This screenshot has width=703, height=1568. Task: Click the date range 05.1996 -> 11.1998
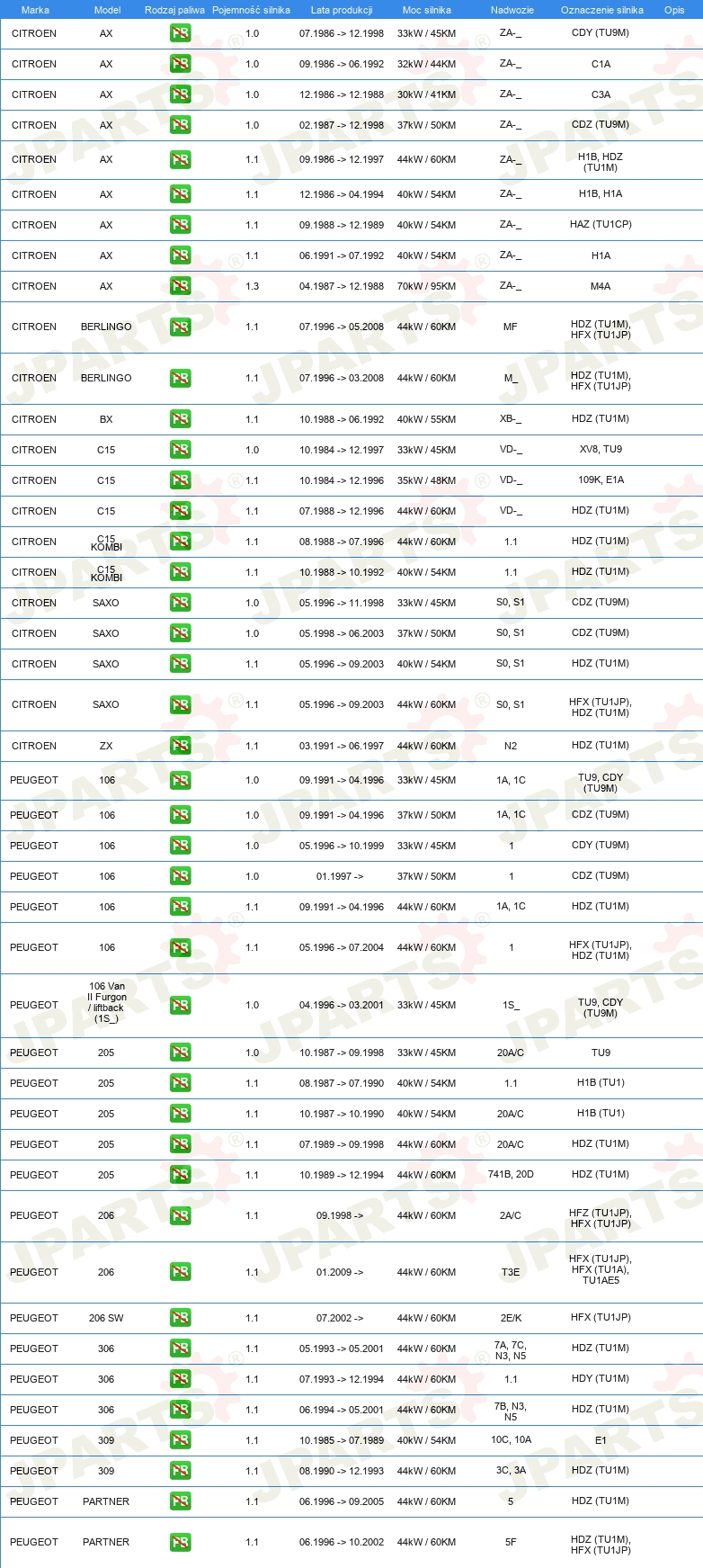pyautogui.click(x=342, y=603)
